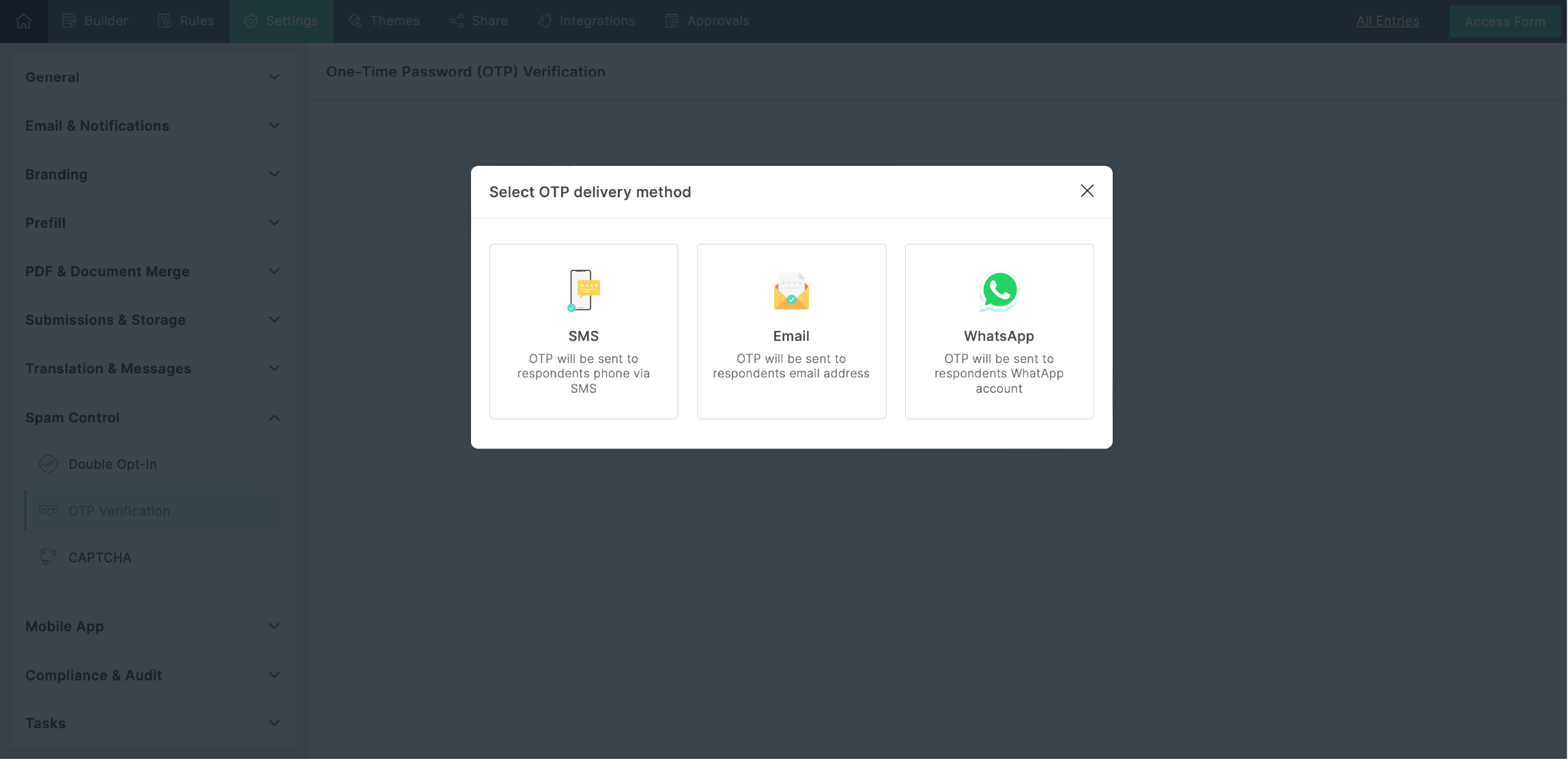Close the OTP delivery method dialog
This screenshot has width=1568, height=763.
[1087, 191]
